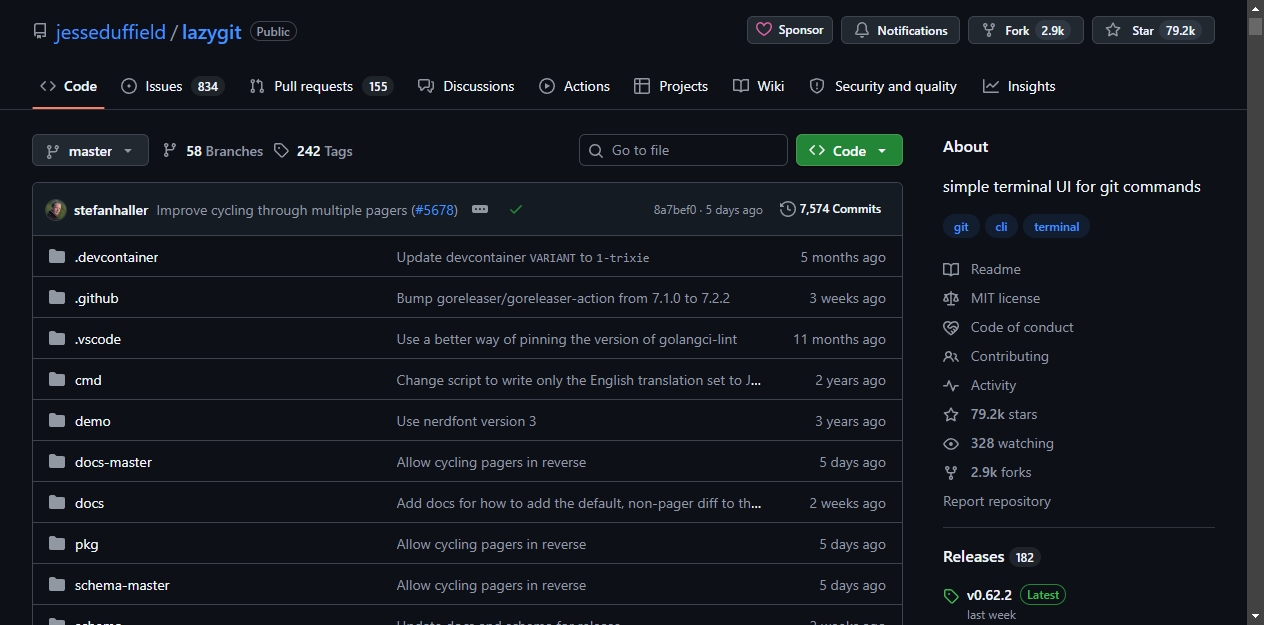Switch to the Code tab
The width and height of the screenshot is (1264, 625).
68,86
